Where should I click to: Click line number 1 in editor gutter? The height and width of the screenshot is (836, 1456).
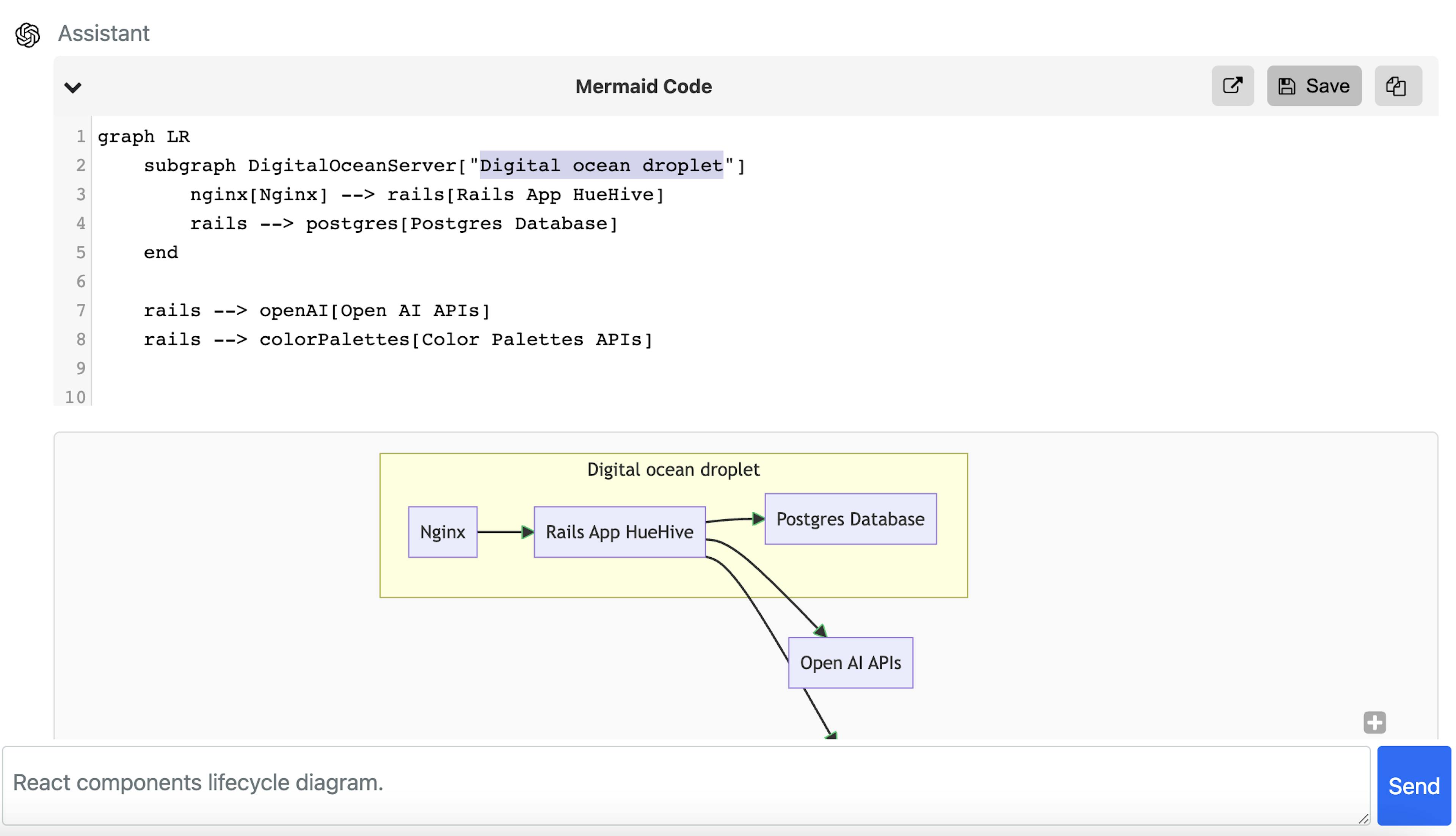tap(81, 136)
